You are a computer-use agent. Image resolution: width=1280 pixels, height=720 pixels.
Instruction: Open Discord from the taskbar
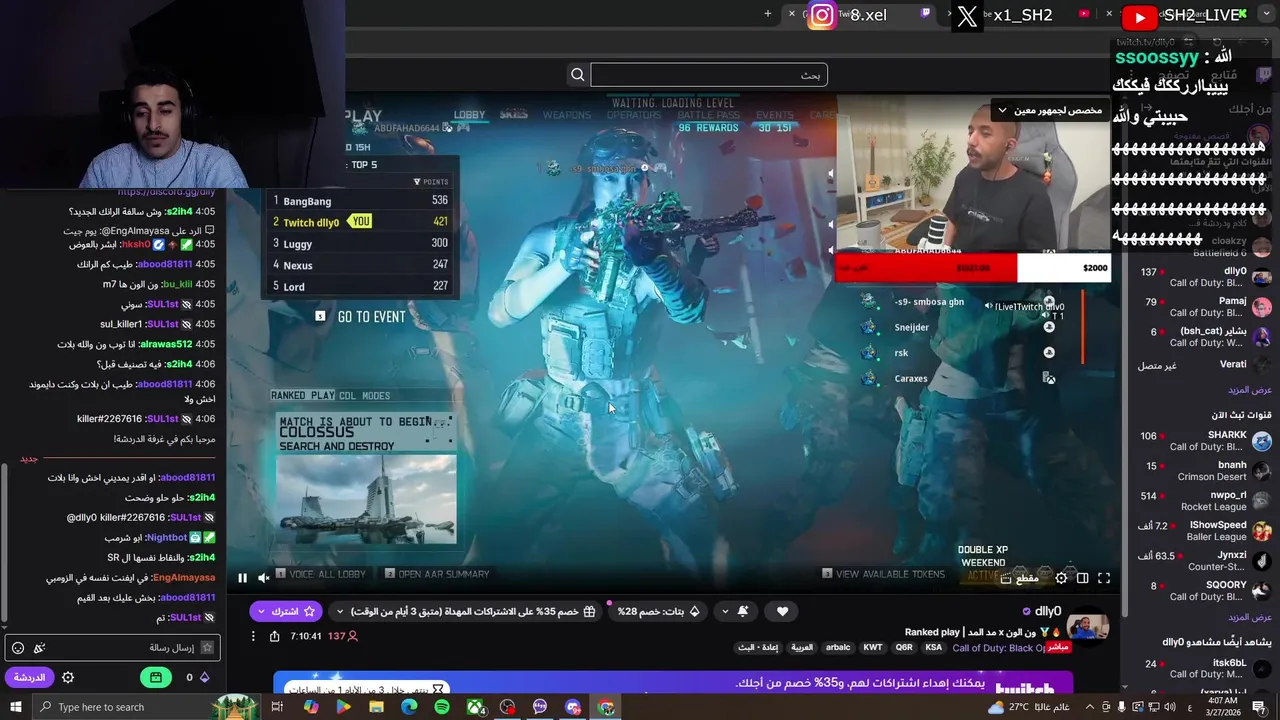(573, 707)
